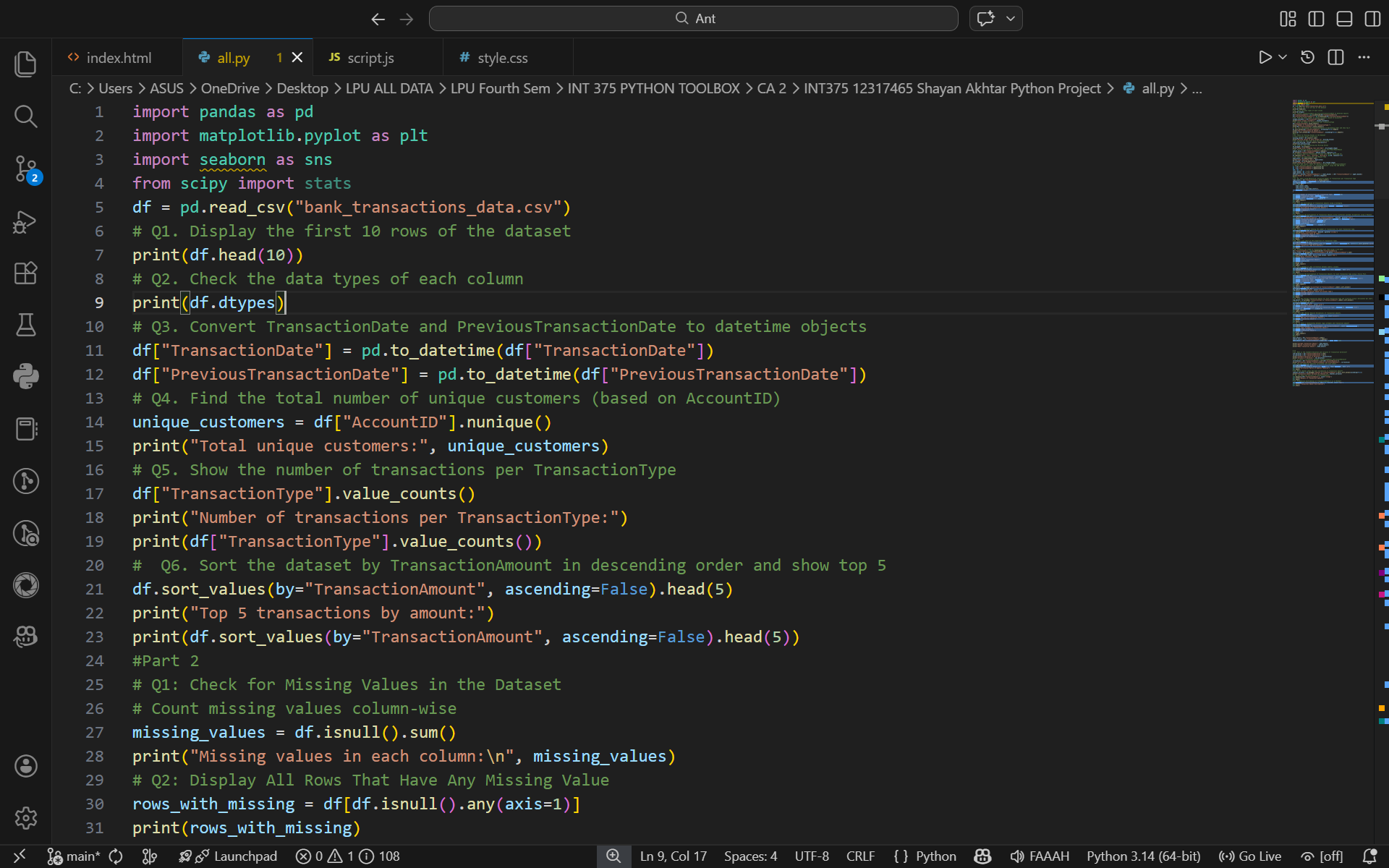Open Source Control with 2 pending changes
The width and height of the screenshot is (1389, 868).
(x=26, y=169)
